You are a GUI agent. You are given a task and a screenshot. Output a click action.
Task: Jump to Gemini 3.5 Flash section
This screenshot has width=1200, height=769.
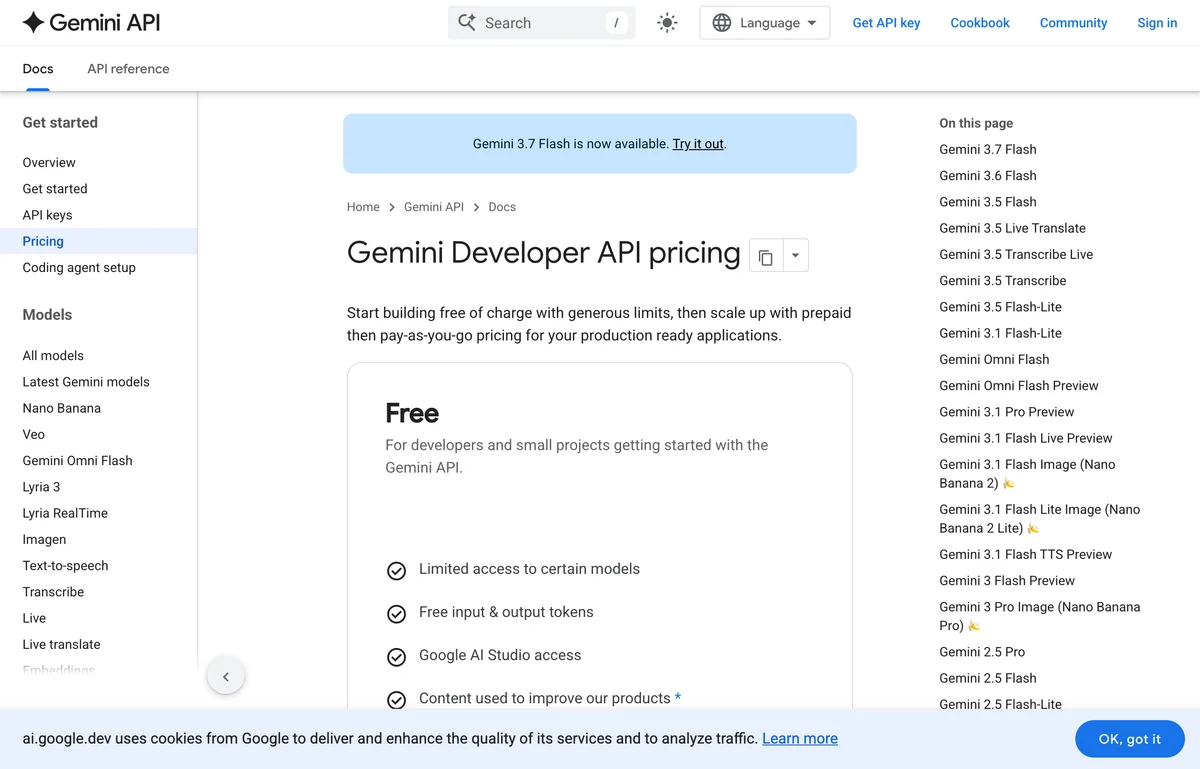988,202
